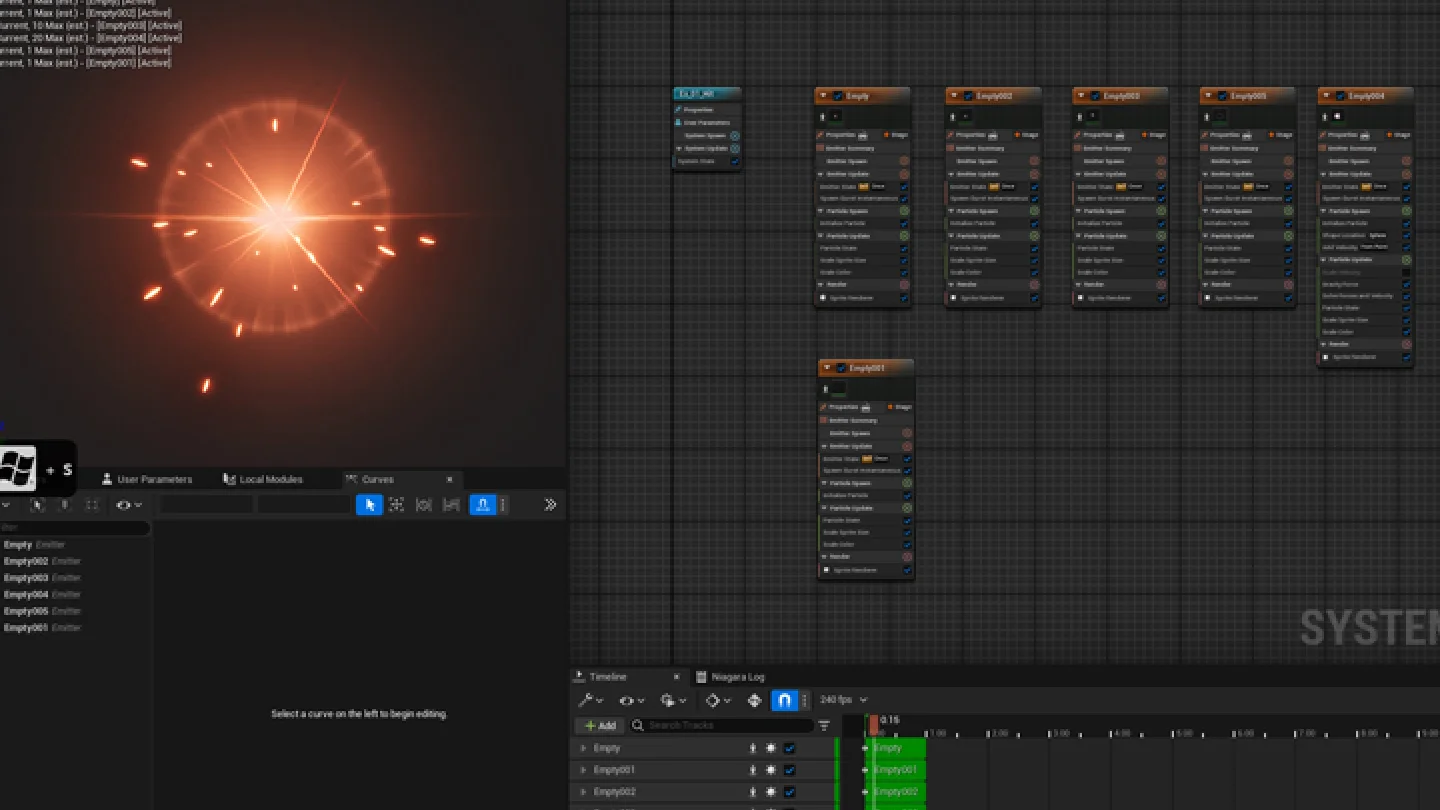The image size is (1440, 810).
Task: Open the keyframe diamond options dropdown in Timeline
Action: pos(717,700)
